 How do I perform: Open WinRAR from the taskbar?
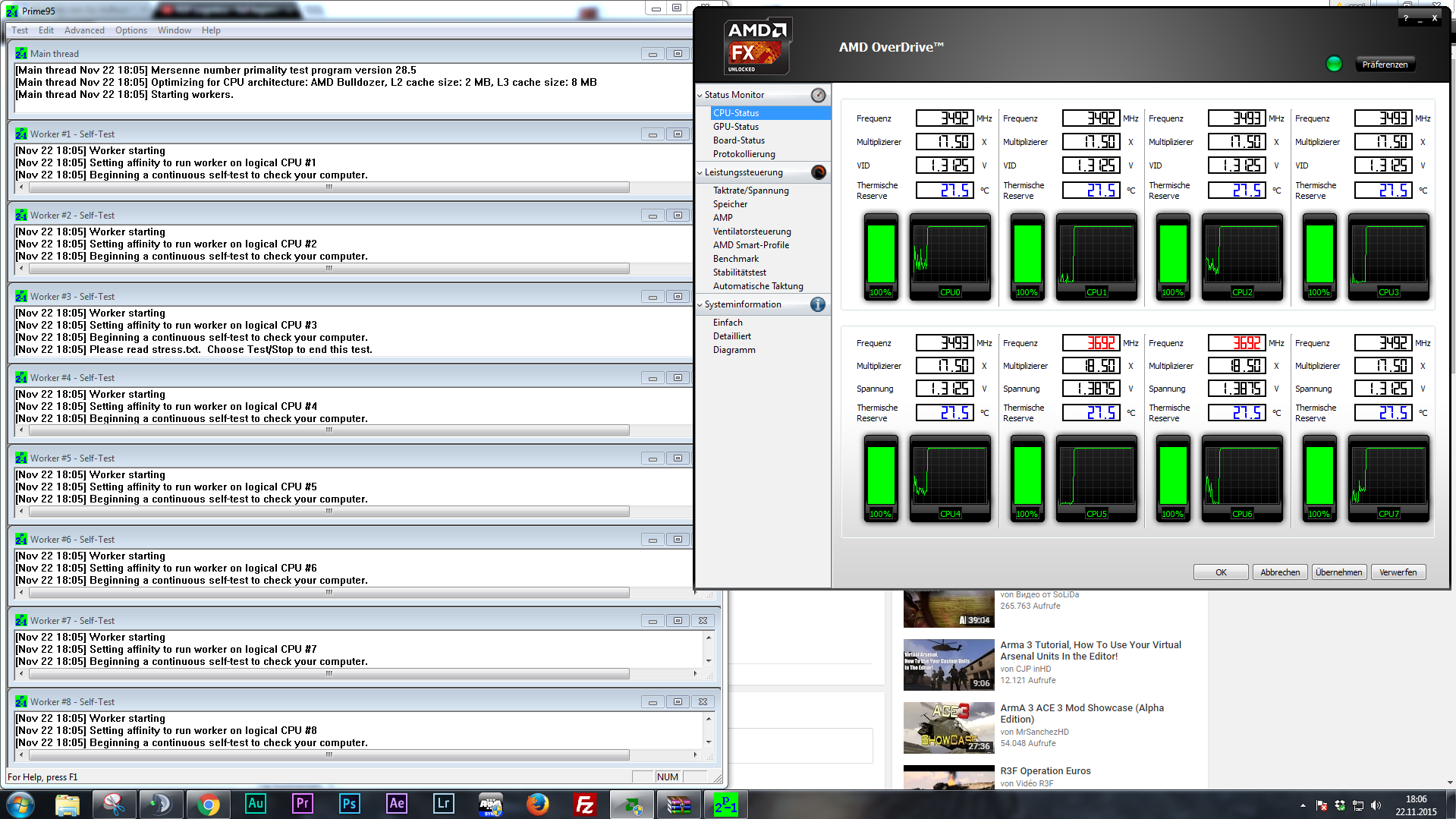(679, 804)
